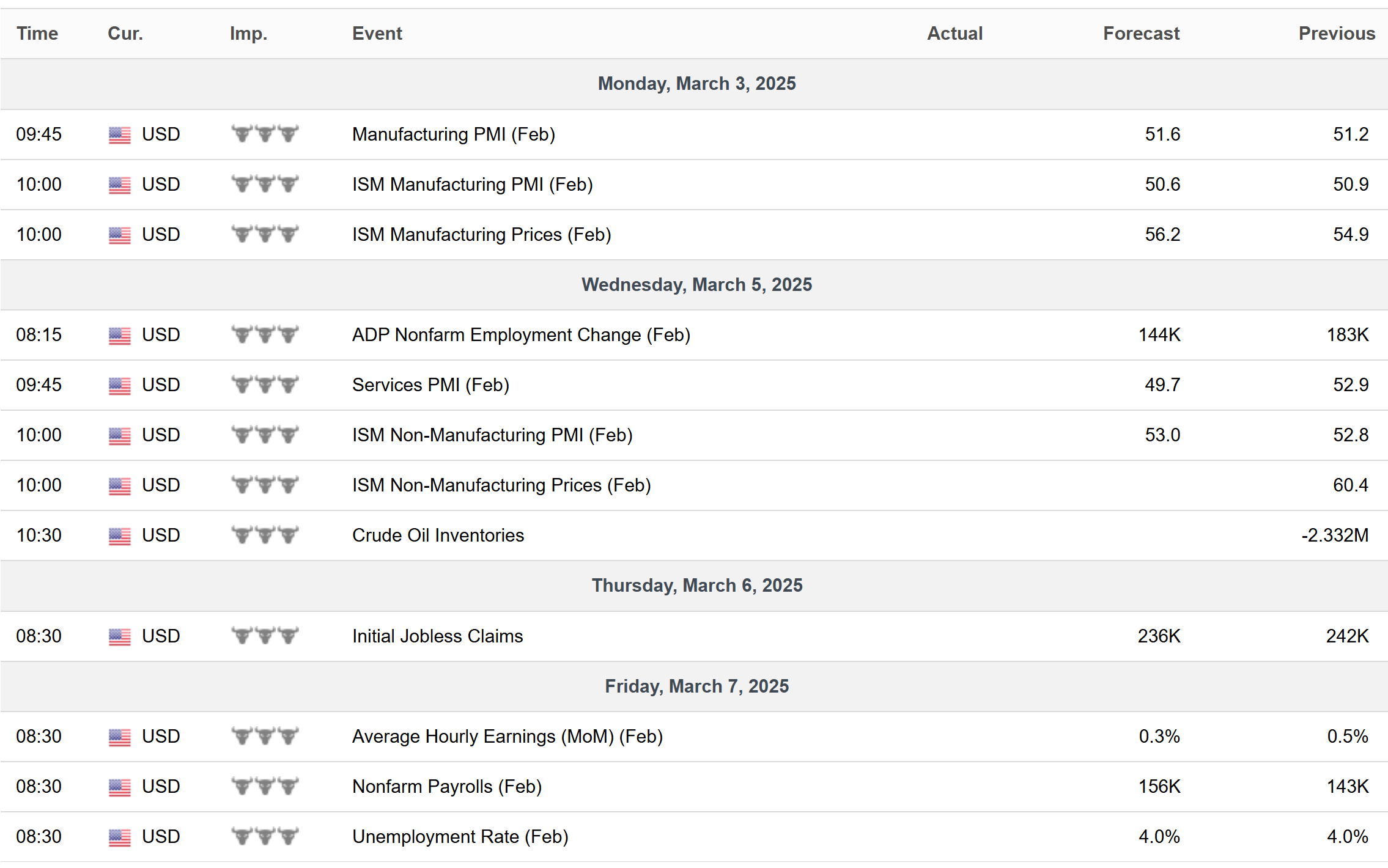Open Unemployment Rate (Feb) event
The image size is (1388, 868).
click(460, 837)
